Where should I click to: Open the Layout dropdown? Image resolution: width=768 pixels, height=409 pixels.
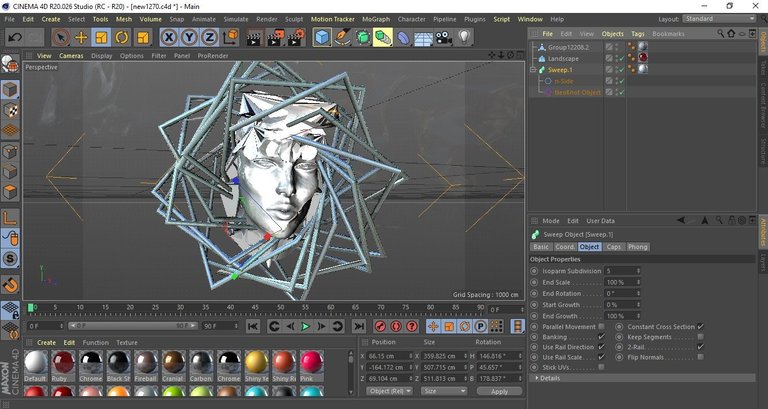pos(719,19)
